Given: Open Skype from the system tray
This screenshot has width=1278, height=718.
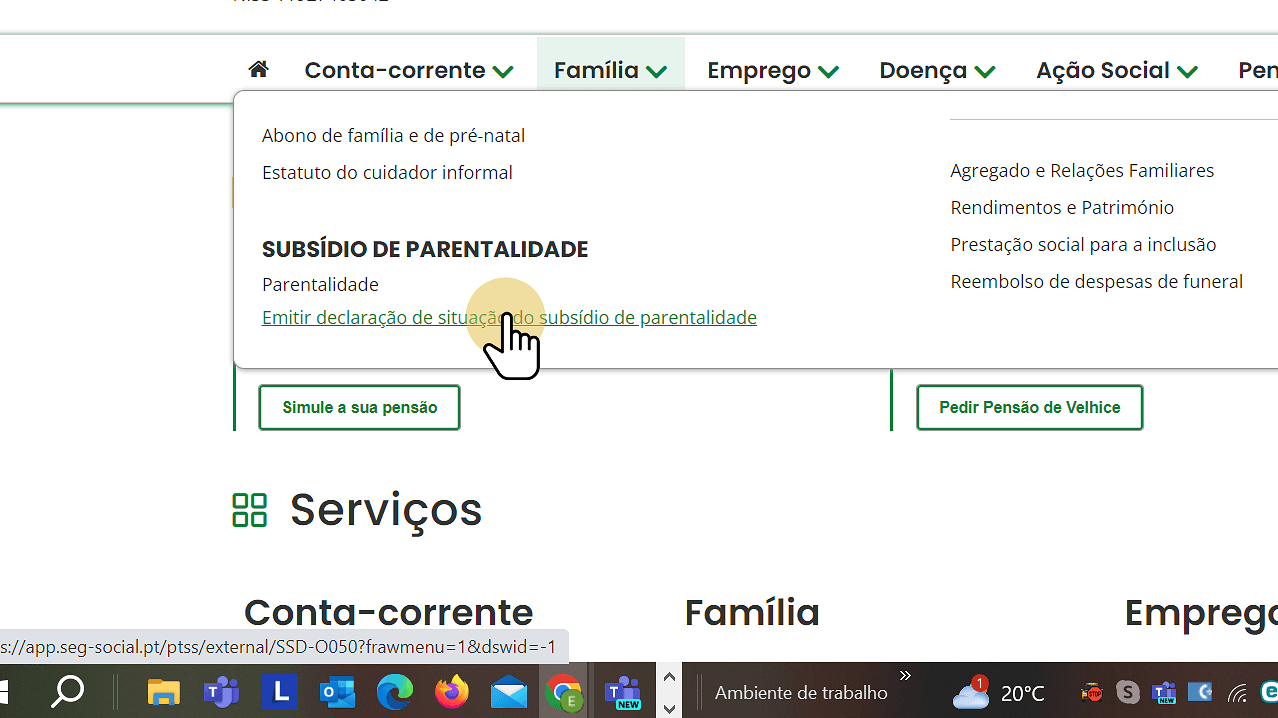Looking at the screenshot, I should pos(1127,692).
